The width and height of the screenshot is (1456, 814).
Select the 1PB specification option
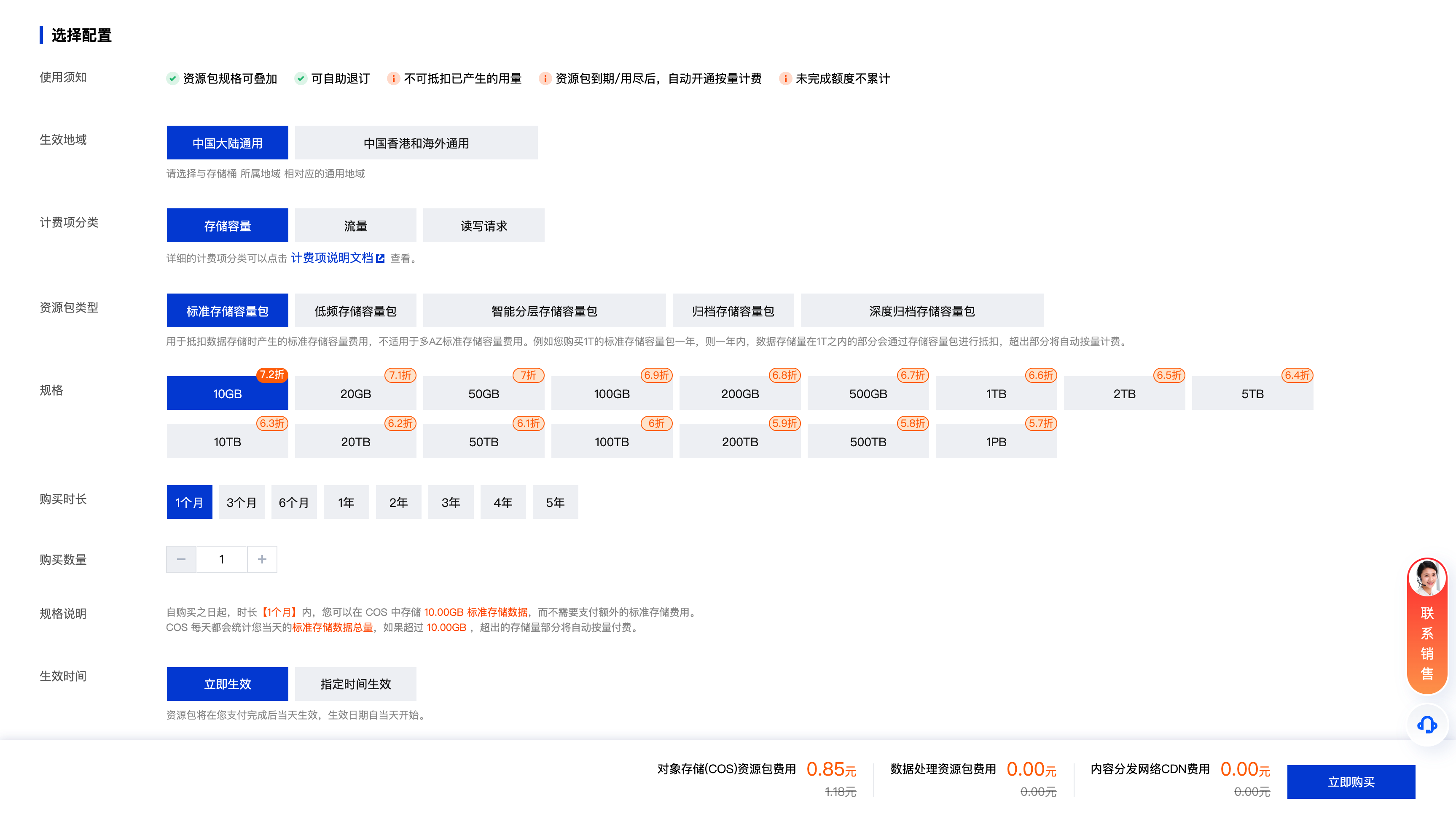[x=996, y=442]
